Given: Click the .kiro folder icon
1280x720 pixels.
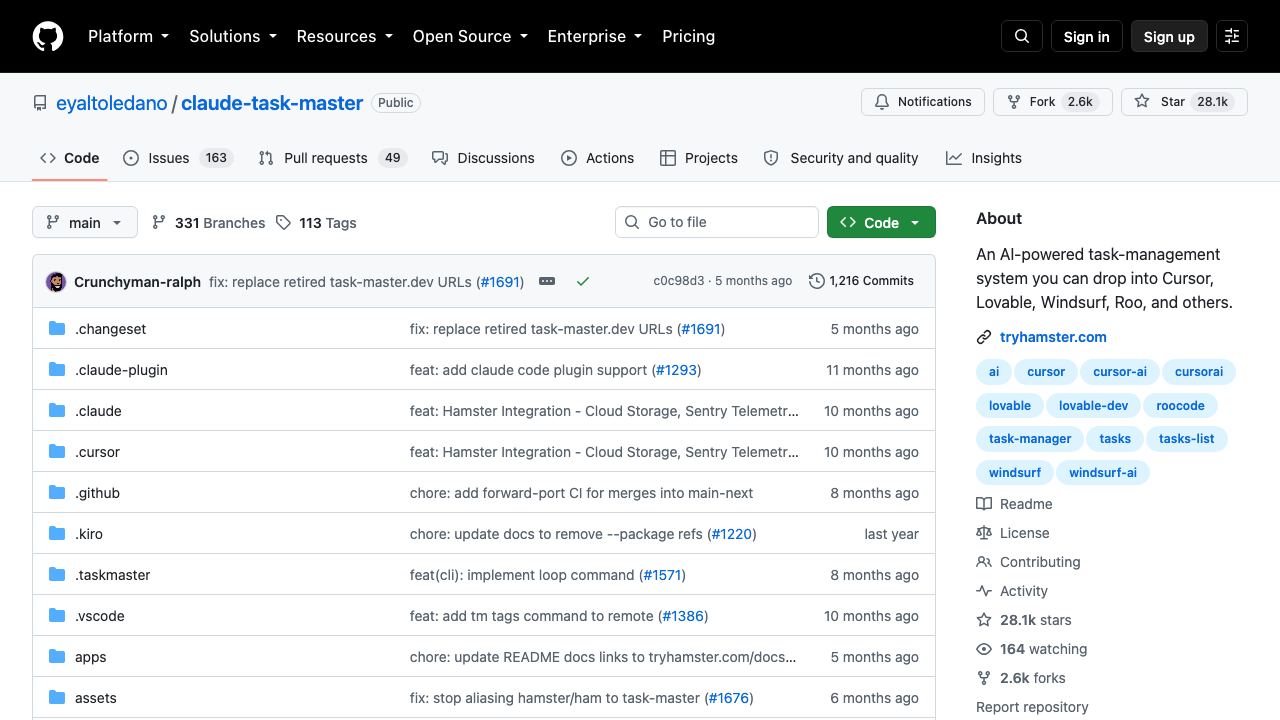Looking at the screenshot, I should pyautogui.click(x=57, y=534).
